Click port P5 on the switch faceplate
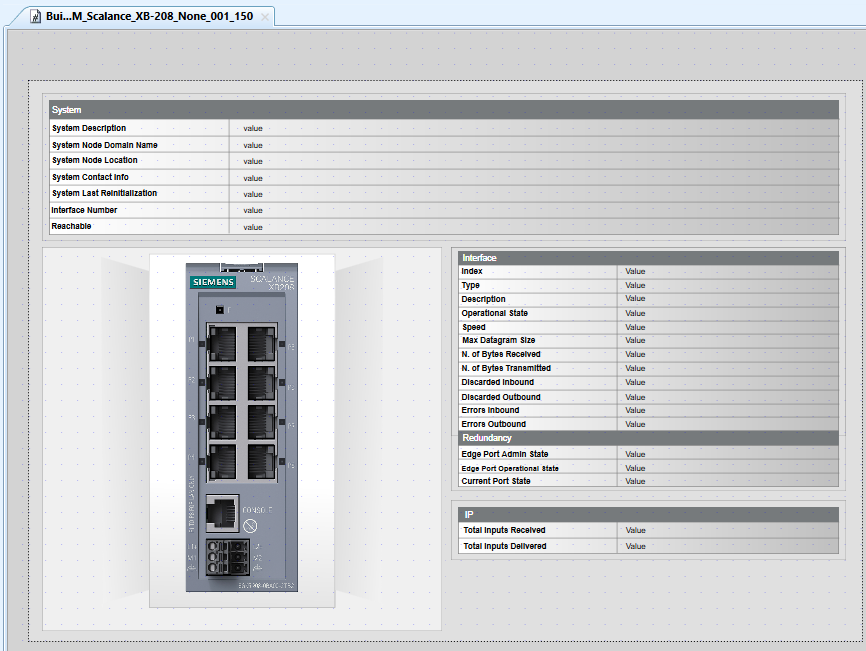The width and height of the screenshot is (866, 651). (259, 344)
